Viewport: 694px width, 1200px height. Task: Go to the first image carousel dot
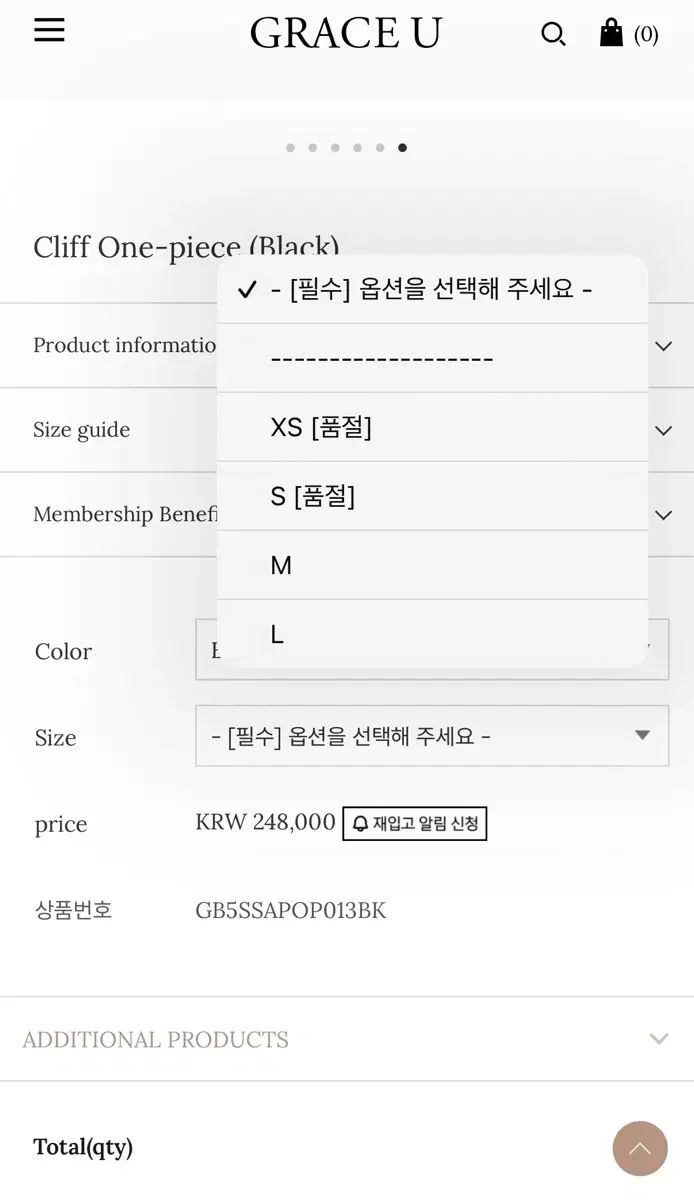tap(290, 148)
